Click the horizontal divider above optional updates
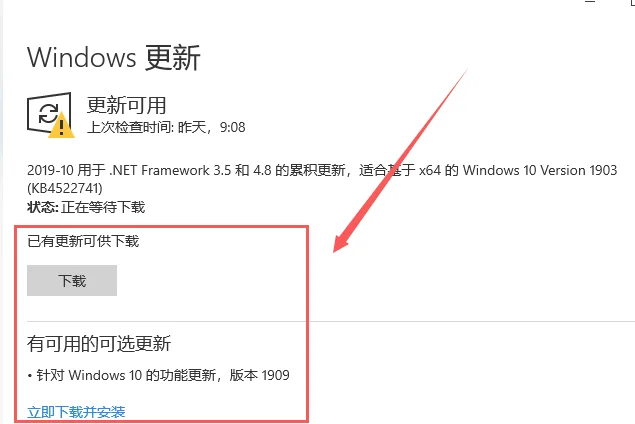 (x=331, y=321)
